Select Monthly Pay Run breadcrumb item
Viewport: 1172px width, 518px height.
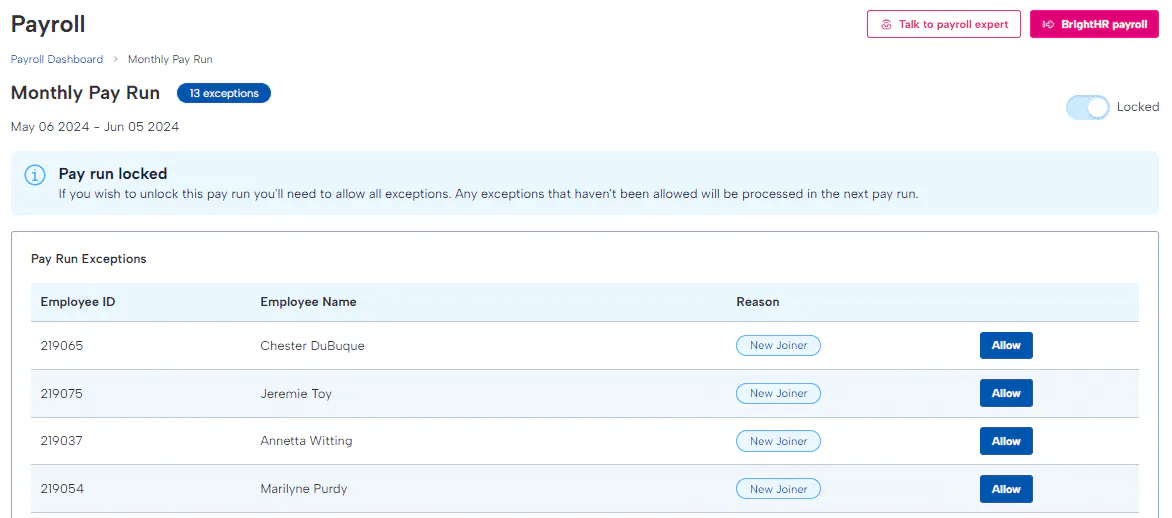(170, 60)
